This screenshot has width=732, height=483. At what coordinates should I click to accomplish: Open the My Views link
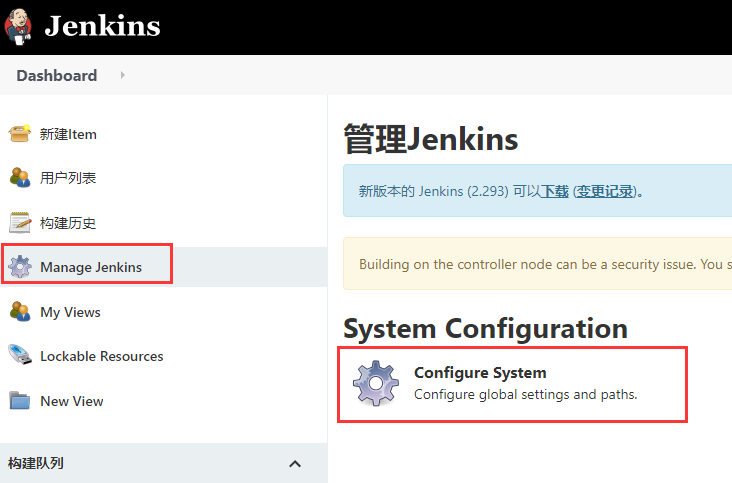(x=70, y=312)
